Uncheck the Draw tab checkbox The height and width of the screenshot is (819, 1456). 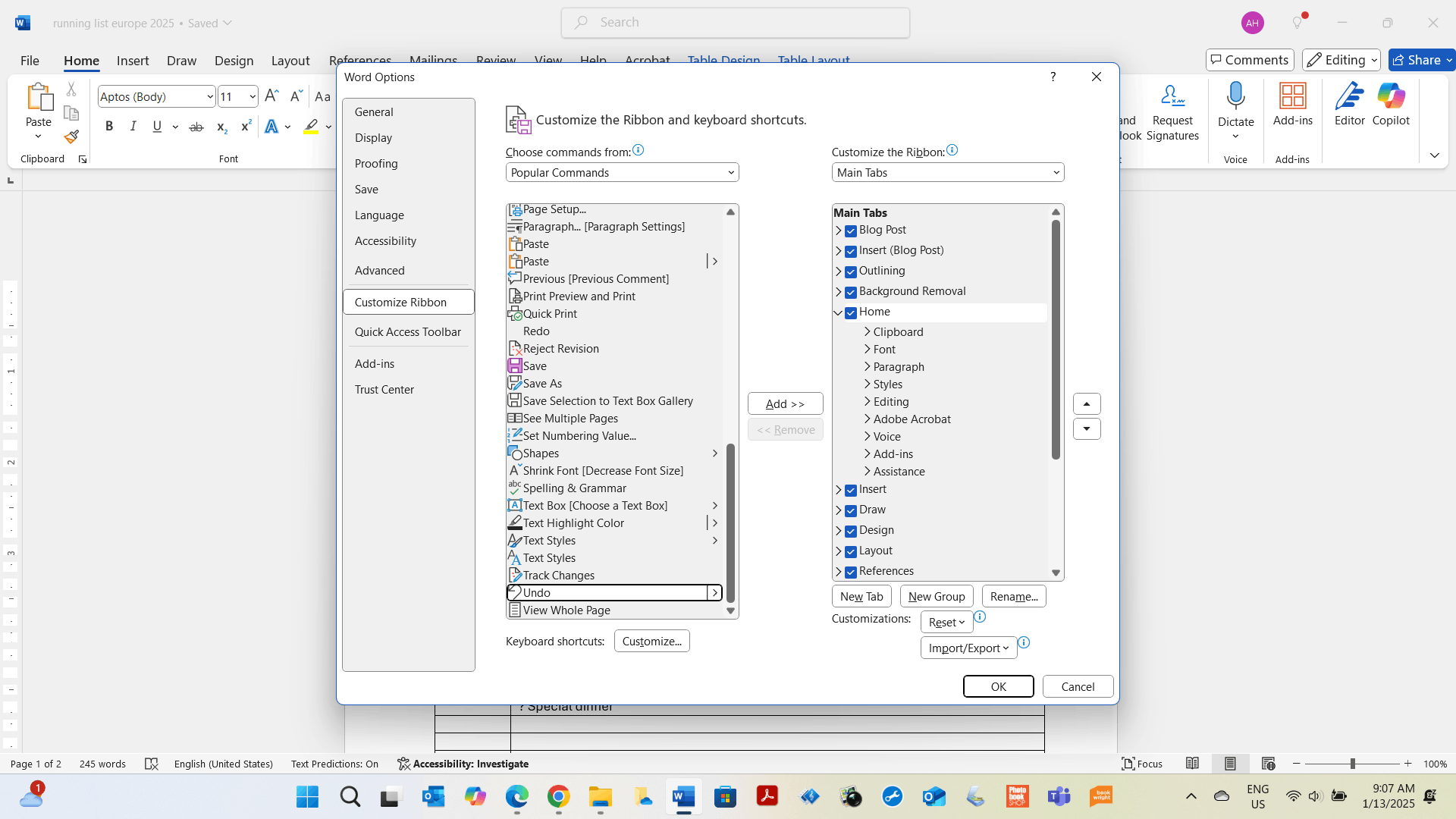point(851,510)
